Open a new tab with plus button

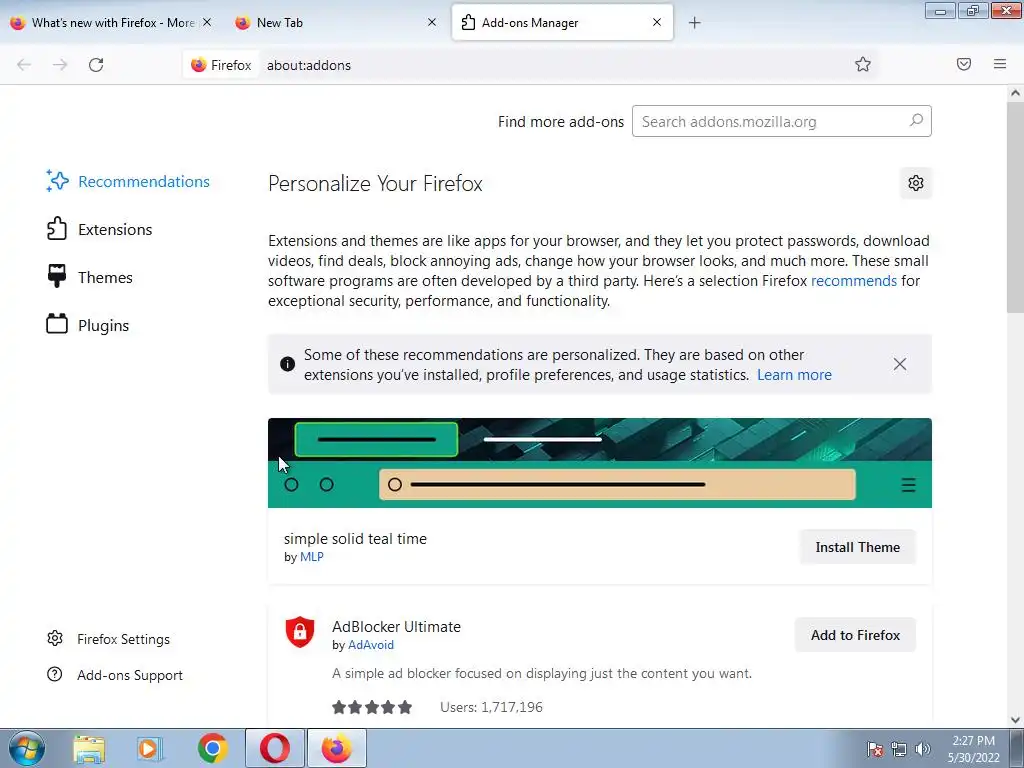[694, 23]
